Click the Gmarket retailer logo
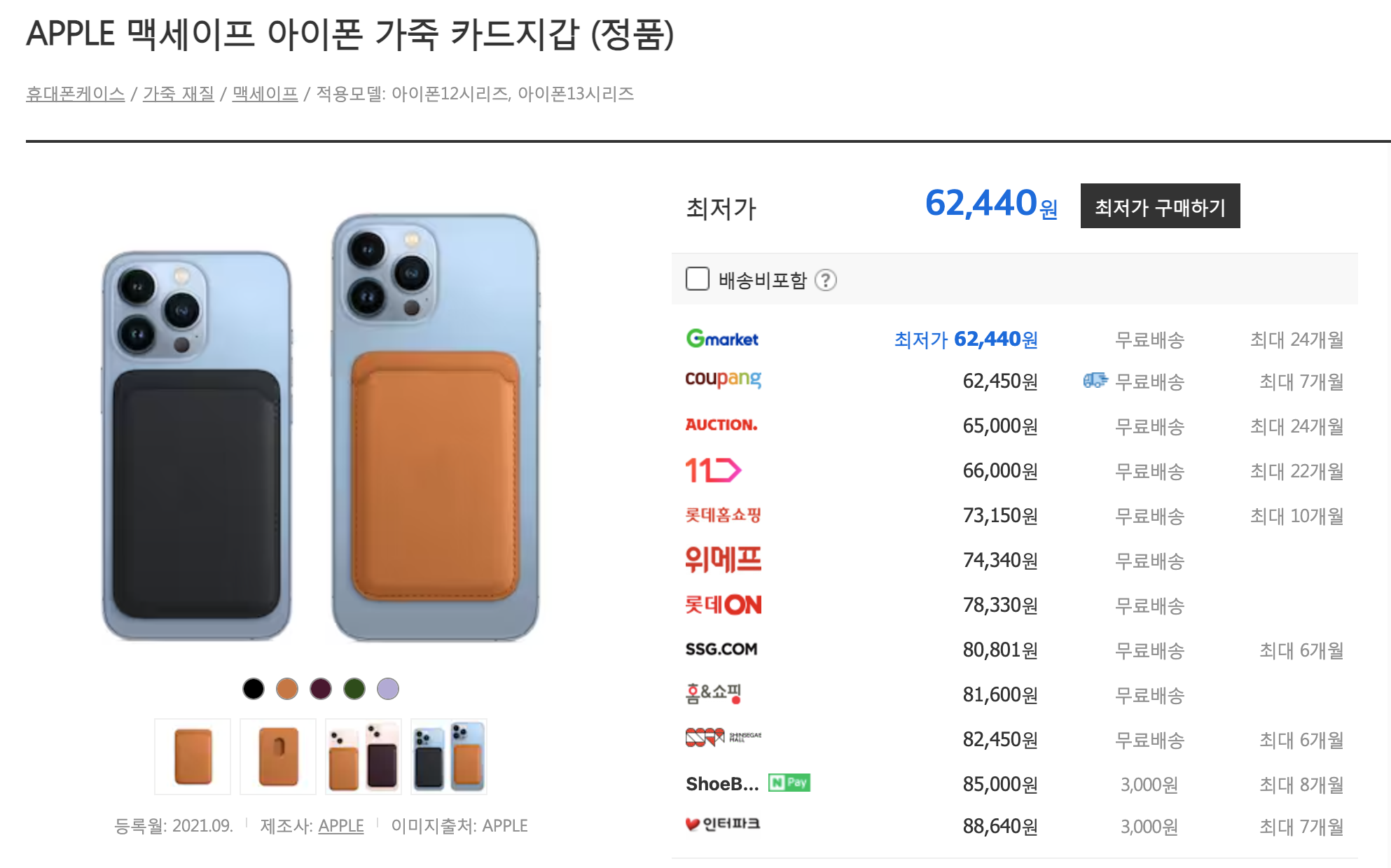The width and height of the screenshot is (1391, 868). click(721, 339)
